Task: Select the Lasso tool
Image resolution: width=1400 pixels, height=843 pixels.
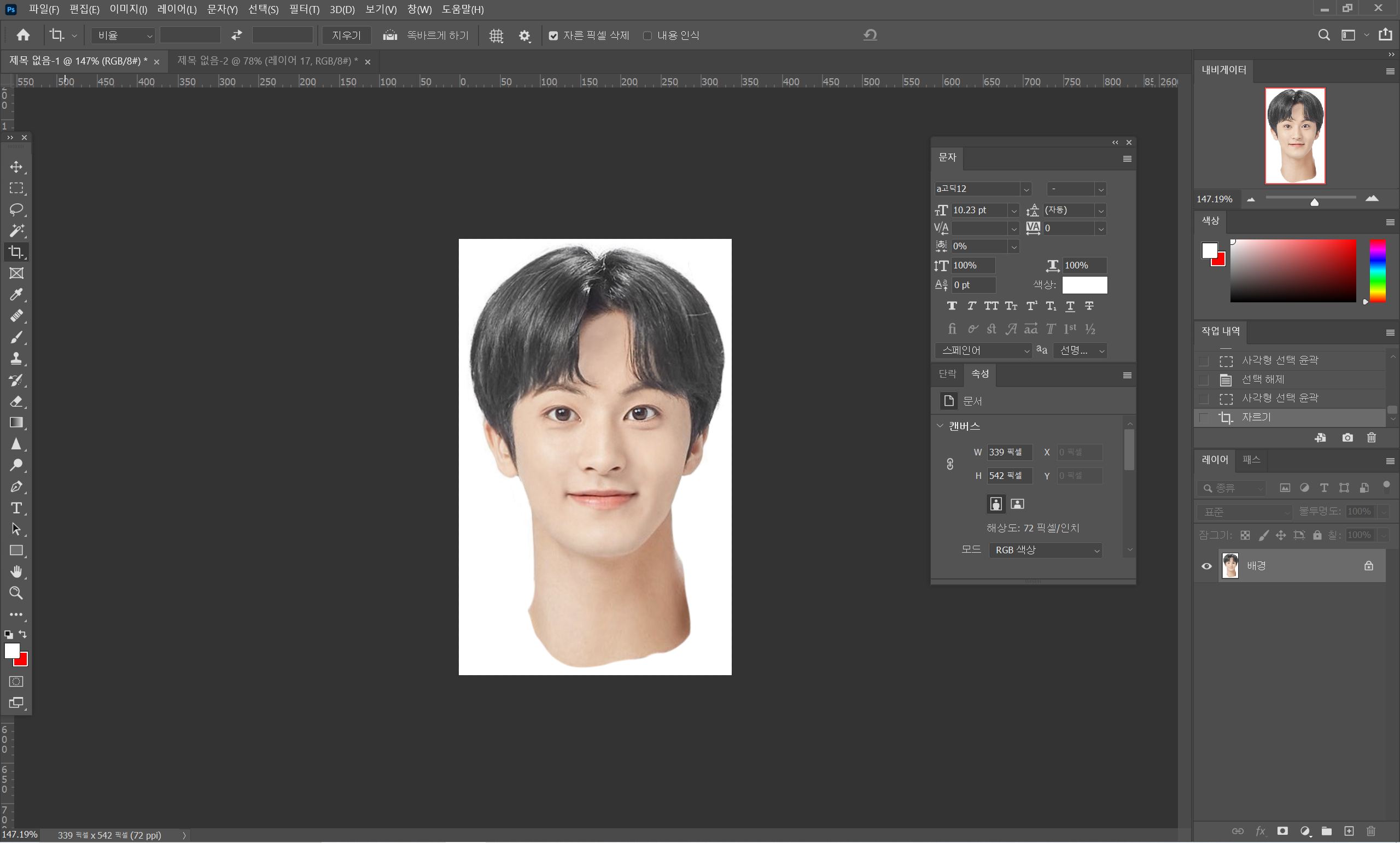Action: [16, 209]
